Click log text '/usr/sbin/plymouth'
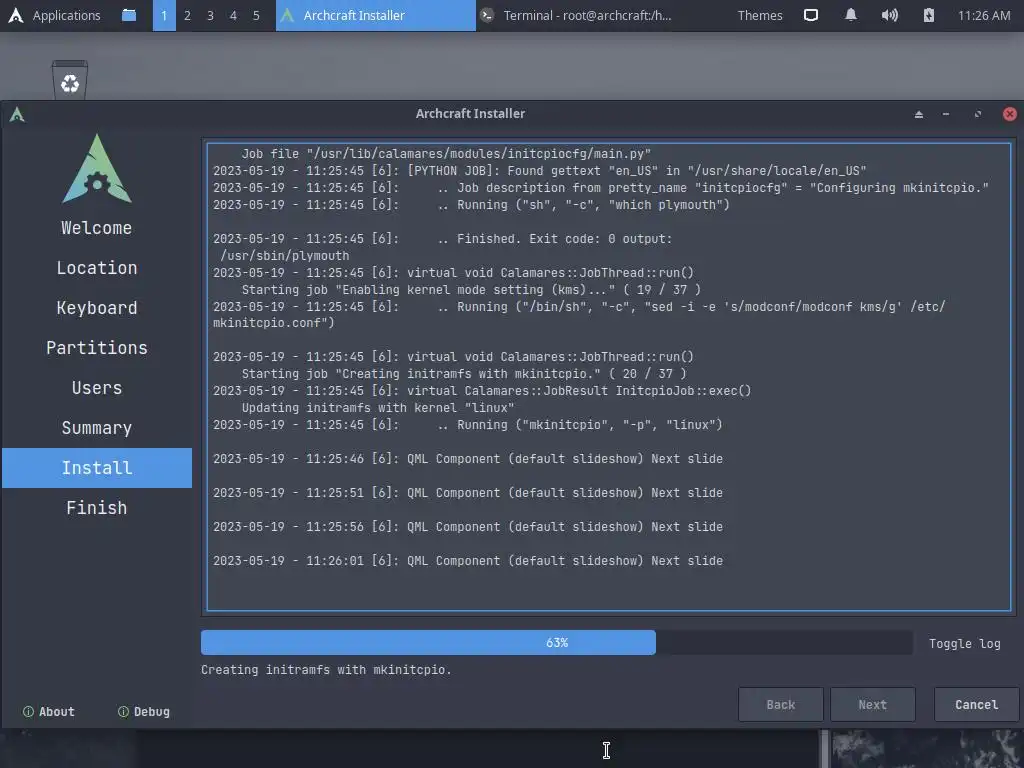Viewport: 1024px width, 768px height. tap(284, 255)
